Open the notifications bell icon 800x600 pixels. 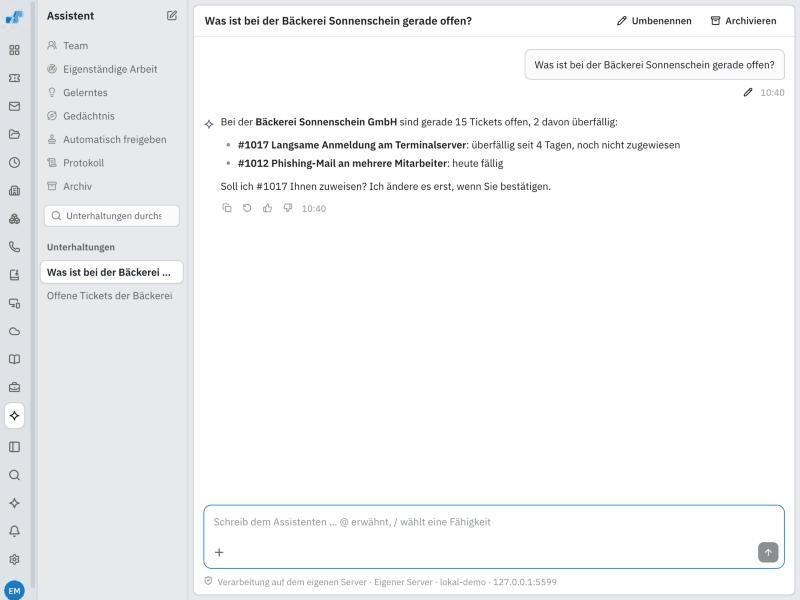[x=14, y=531]
